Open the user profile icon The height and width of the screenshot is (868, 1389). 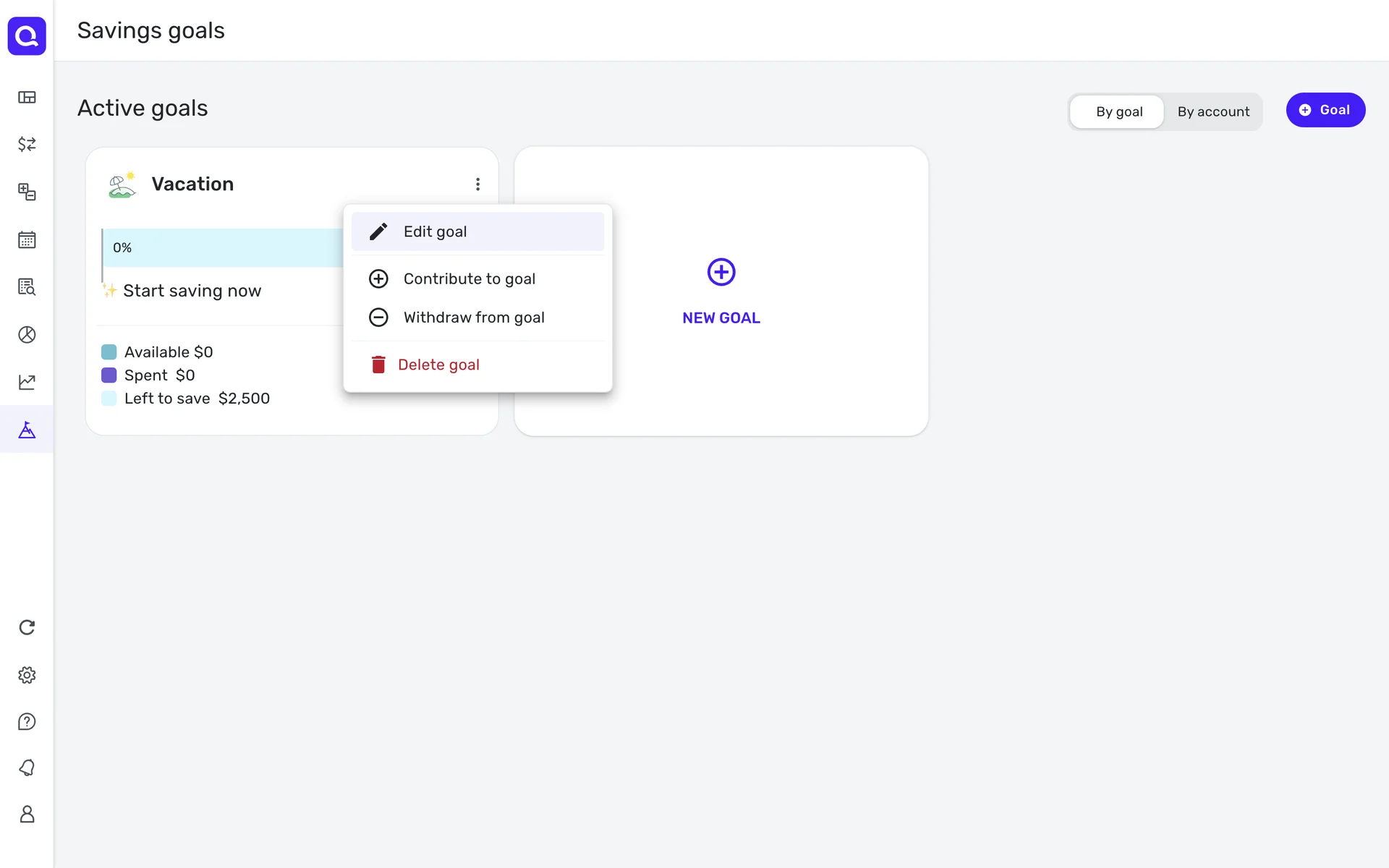coord(27,814)
